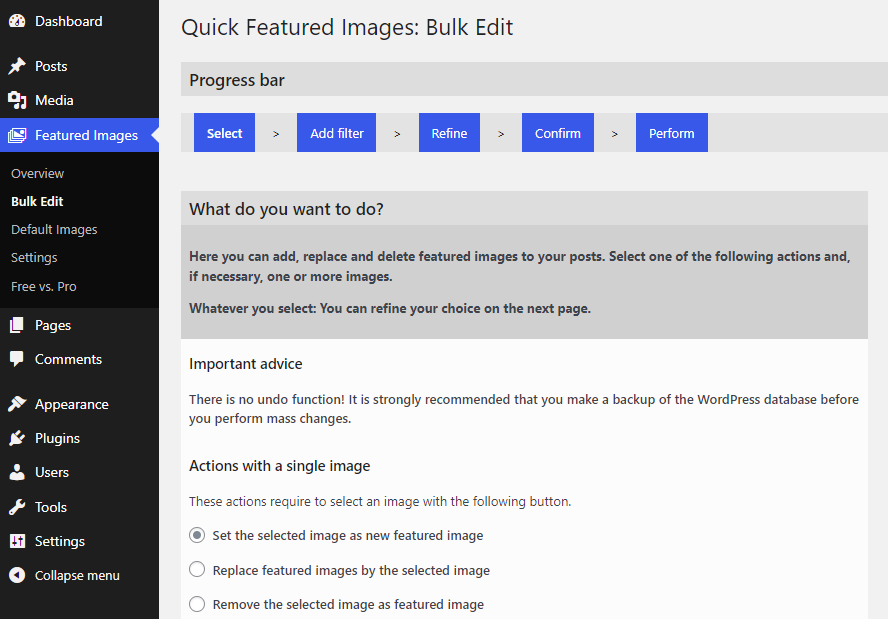Click the Plugins plug icon

click(17, 438)
